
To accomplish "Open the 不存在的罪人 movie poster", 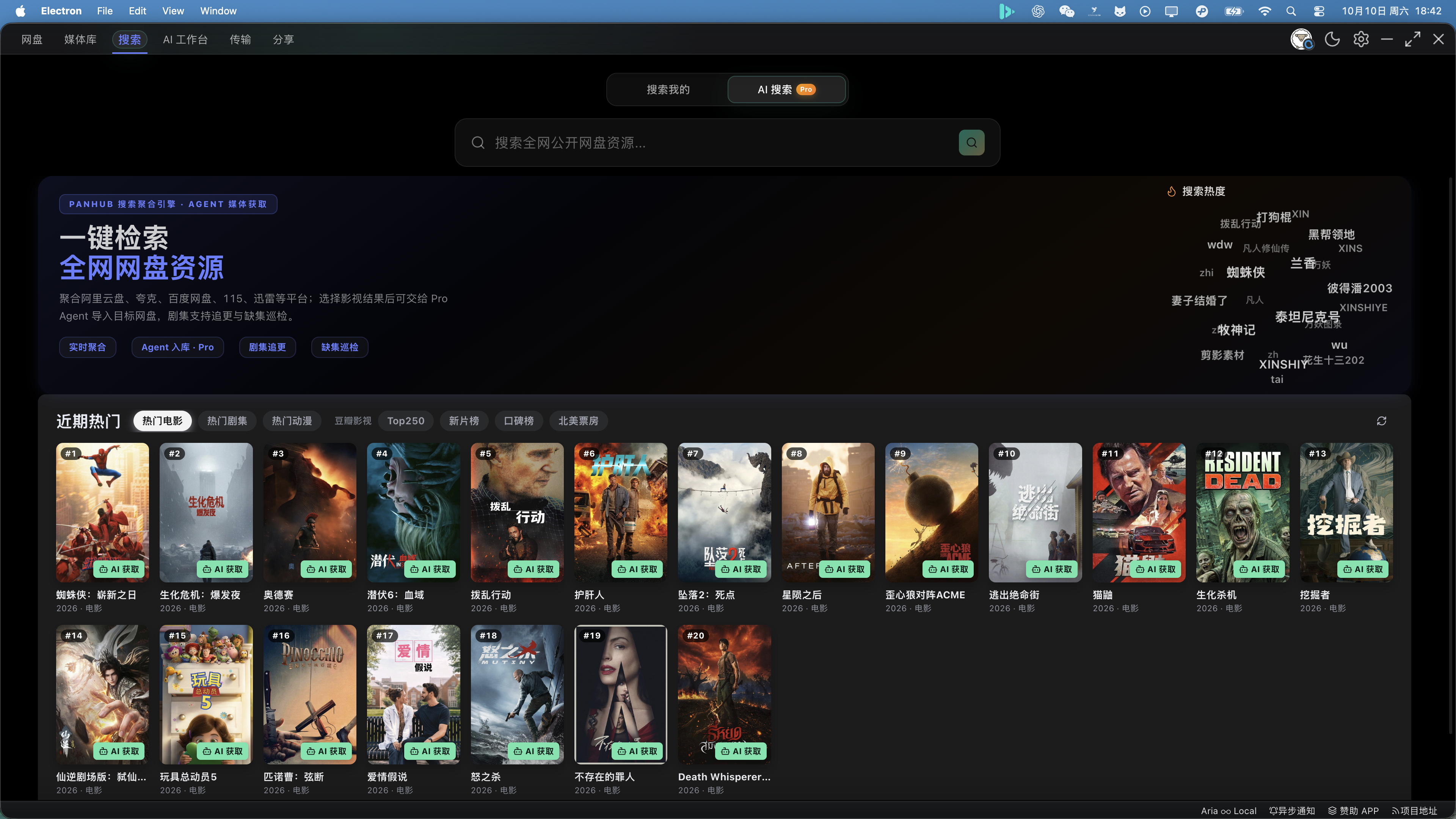I will (621, 694).
